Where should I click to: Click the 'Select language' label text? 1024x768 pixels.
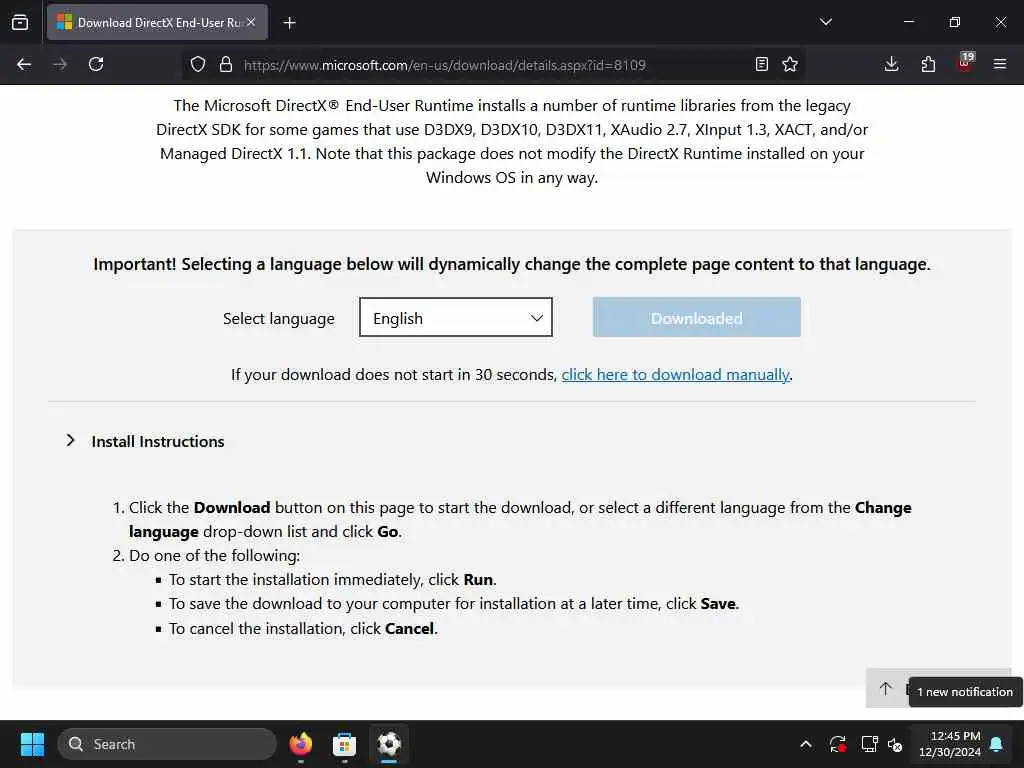click(x=279, y=319)
